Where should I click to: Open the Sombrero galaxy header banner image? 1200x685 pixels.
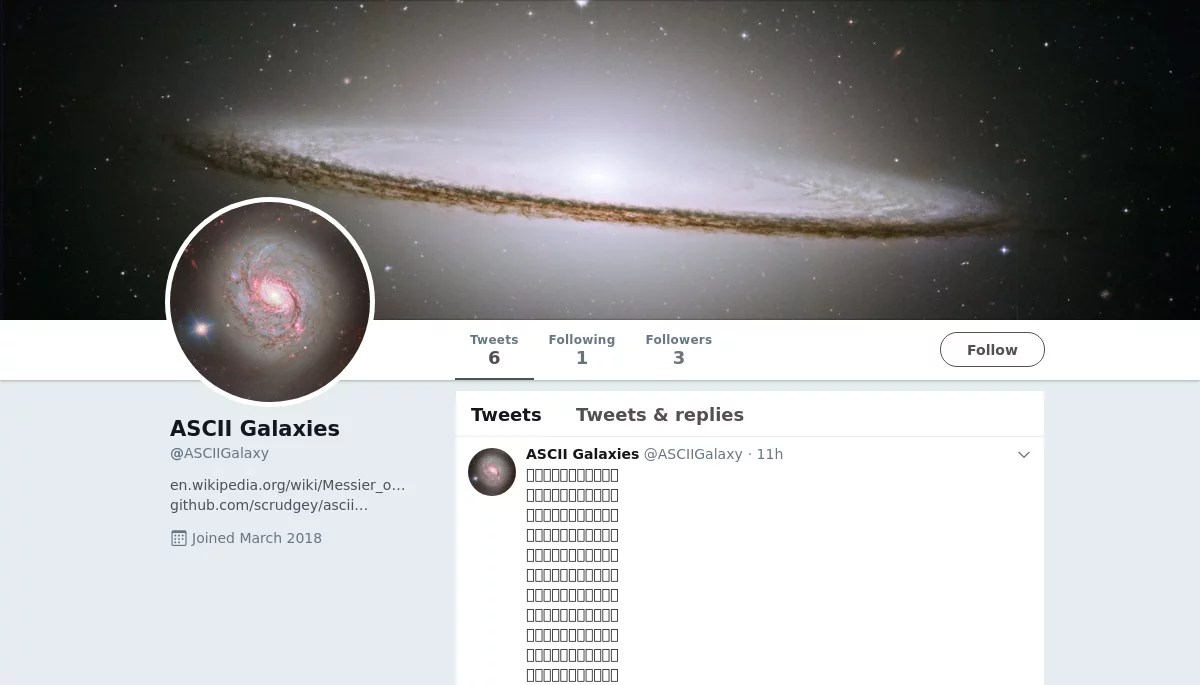coord(600,160)
